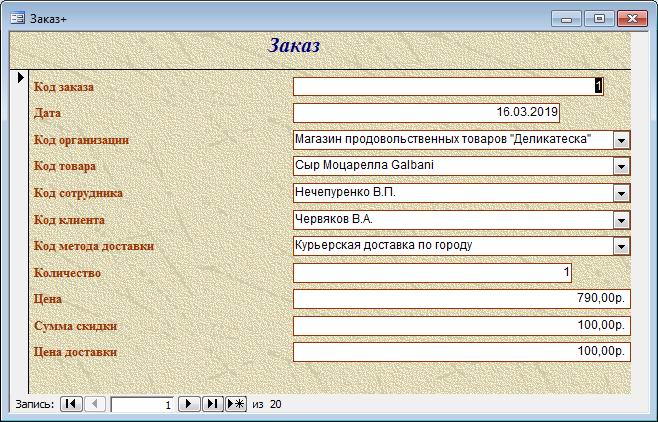Go to previous record navigation button
Screen dimensions: 658x422
[95, 404]
